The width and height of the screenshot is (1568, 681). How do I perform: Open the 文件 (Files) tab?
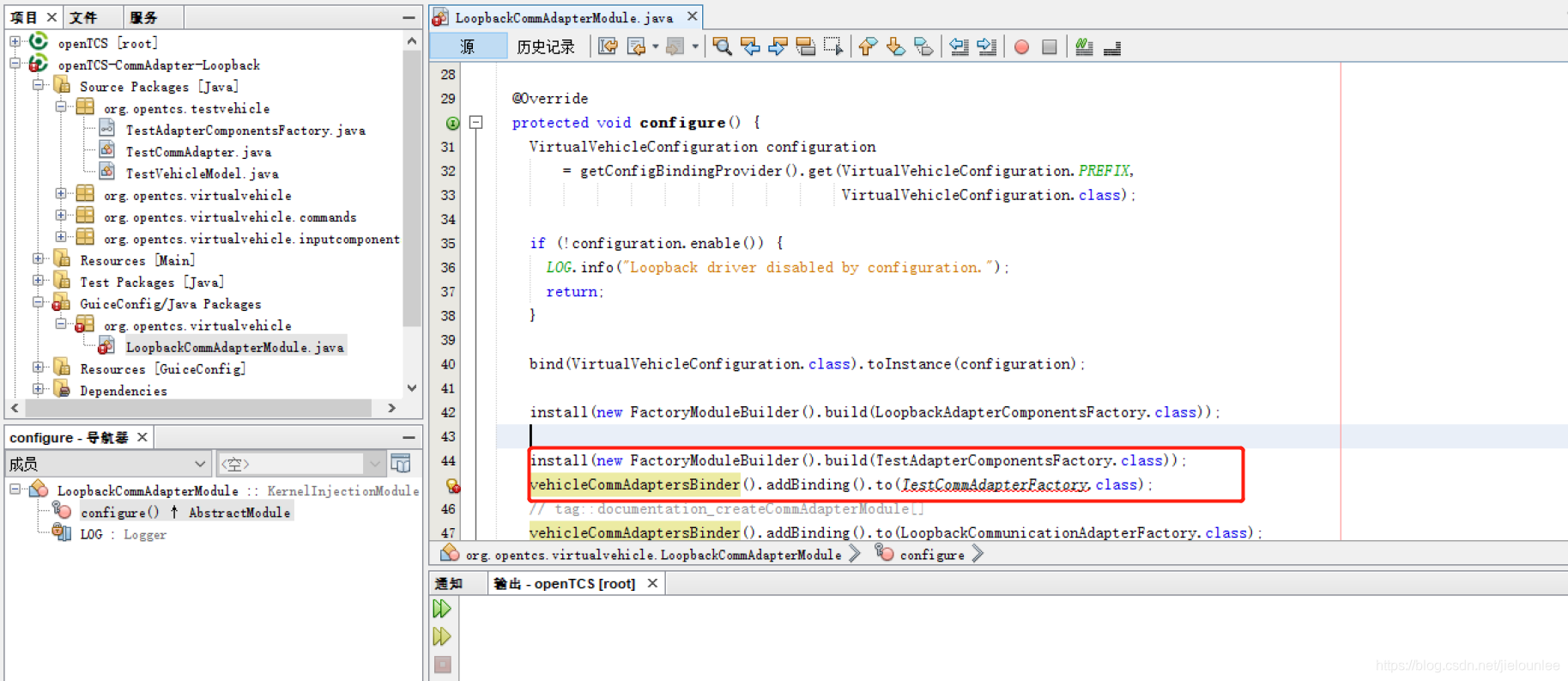point(84,17)
